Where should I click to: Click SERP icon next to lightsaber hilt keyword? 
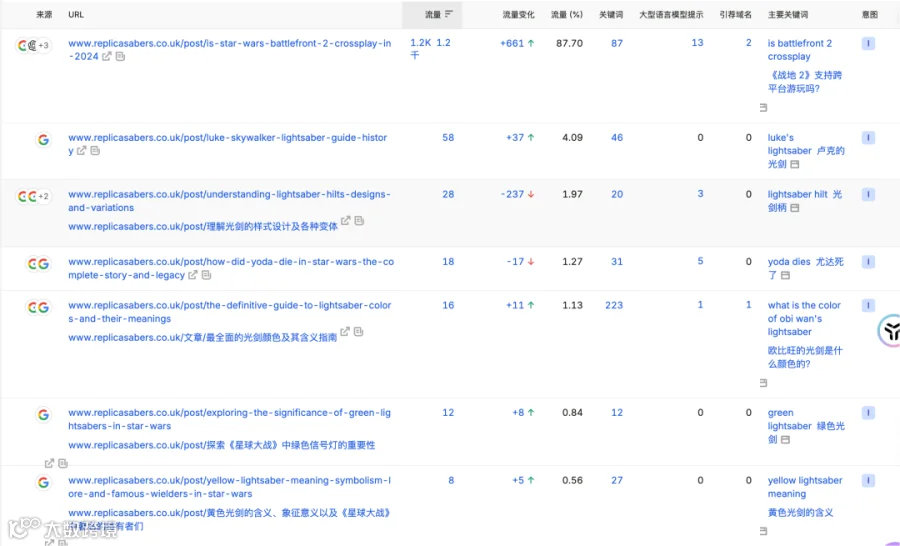[x=794, y=208]
